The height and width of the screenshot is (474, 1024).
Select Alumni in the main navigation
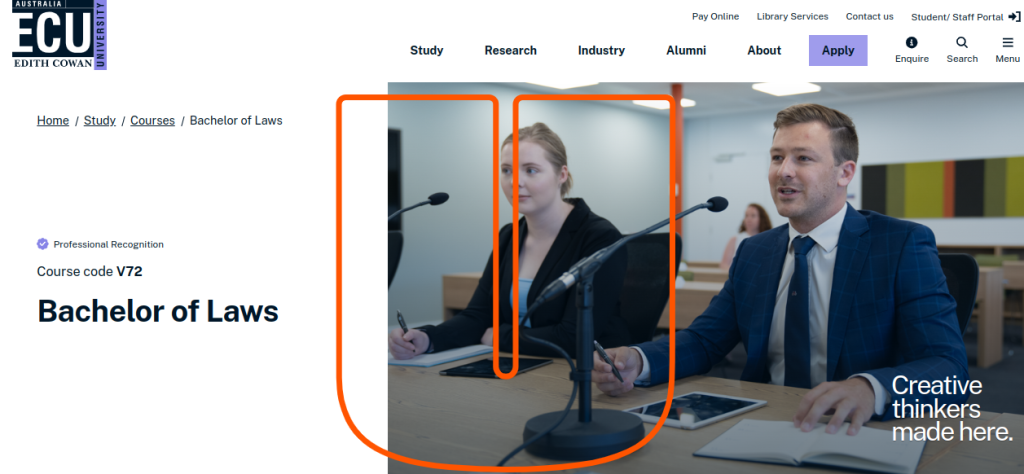(x=686, y=50)
